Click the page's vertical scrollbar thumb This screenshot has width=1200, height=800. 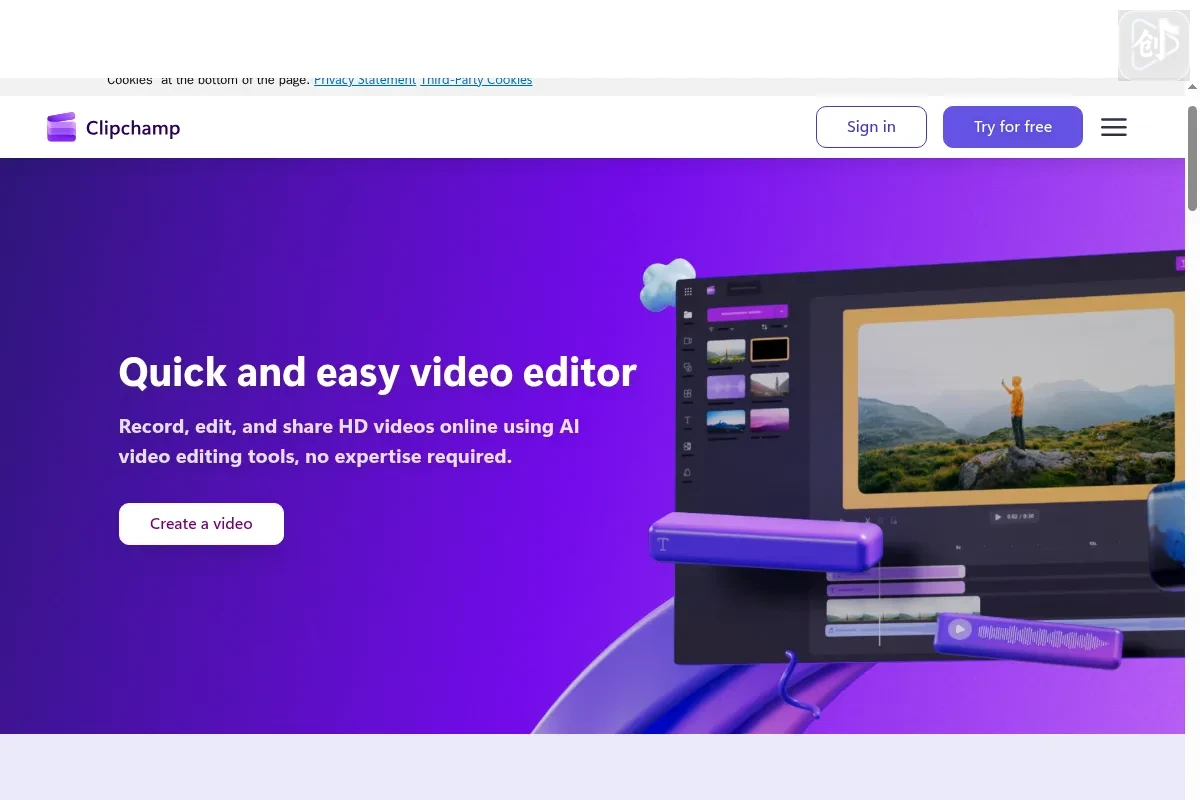[x=1192, y=150]
